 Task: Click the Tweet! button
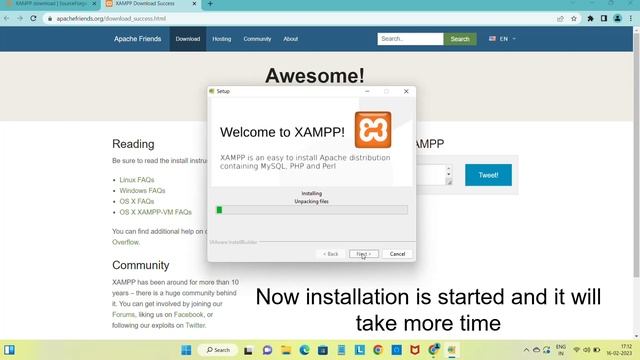(x=488, y=175)
